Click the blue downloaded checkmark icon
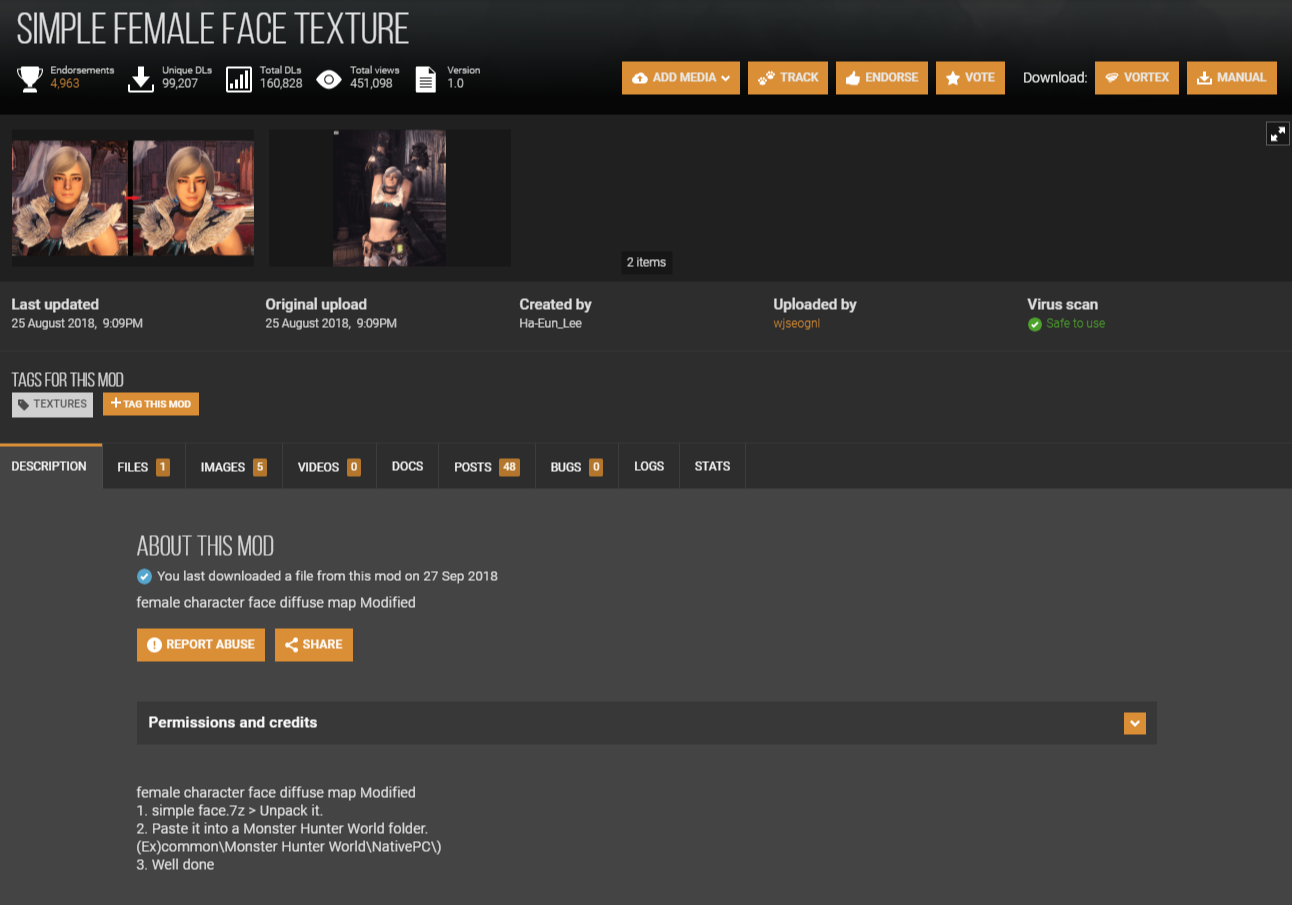 [144, 576]
